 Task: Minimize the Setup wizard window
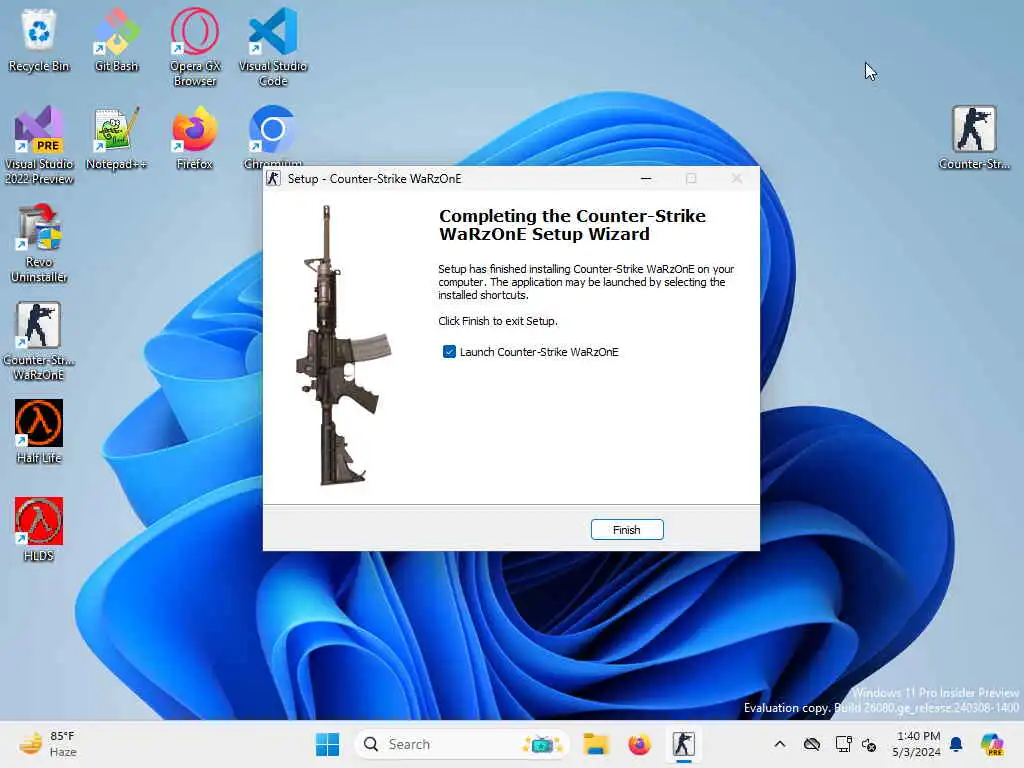(x=646, y=178)
